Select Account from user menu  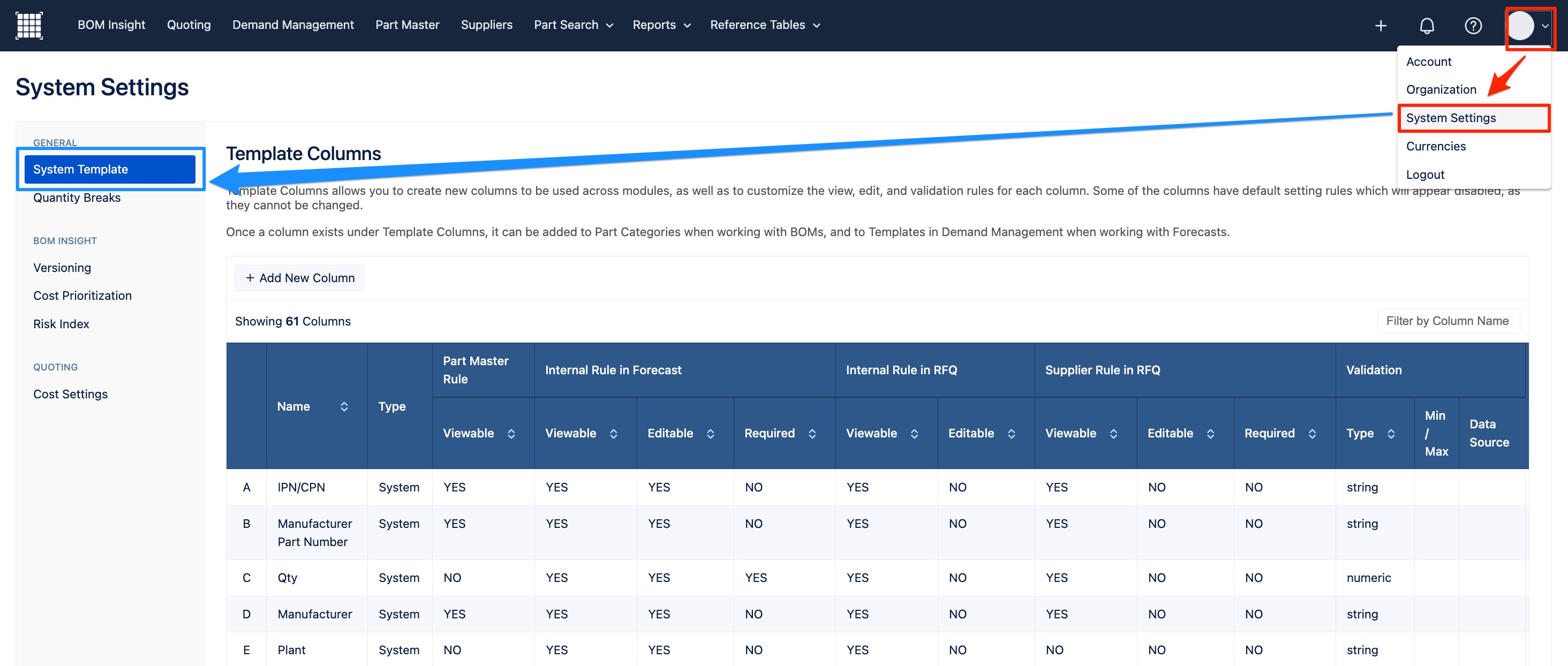pos(1428,62)
